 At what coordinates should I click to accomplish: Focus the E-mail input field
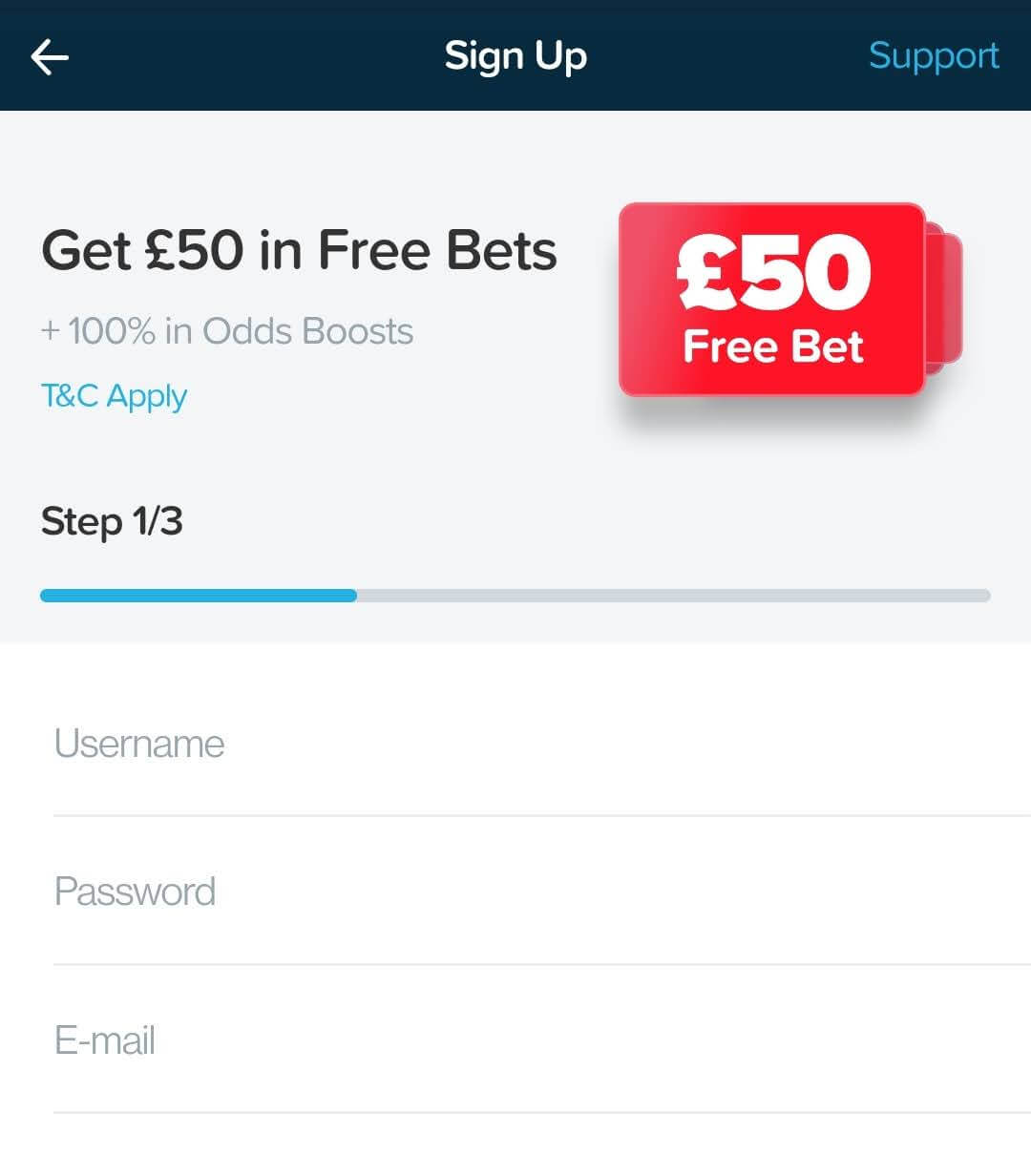pyautogui.click(x=542, y=1039)
